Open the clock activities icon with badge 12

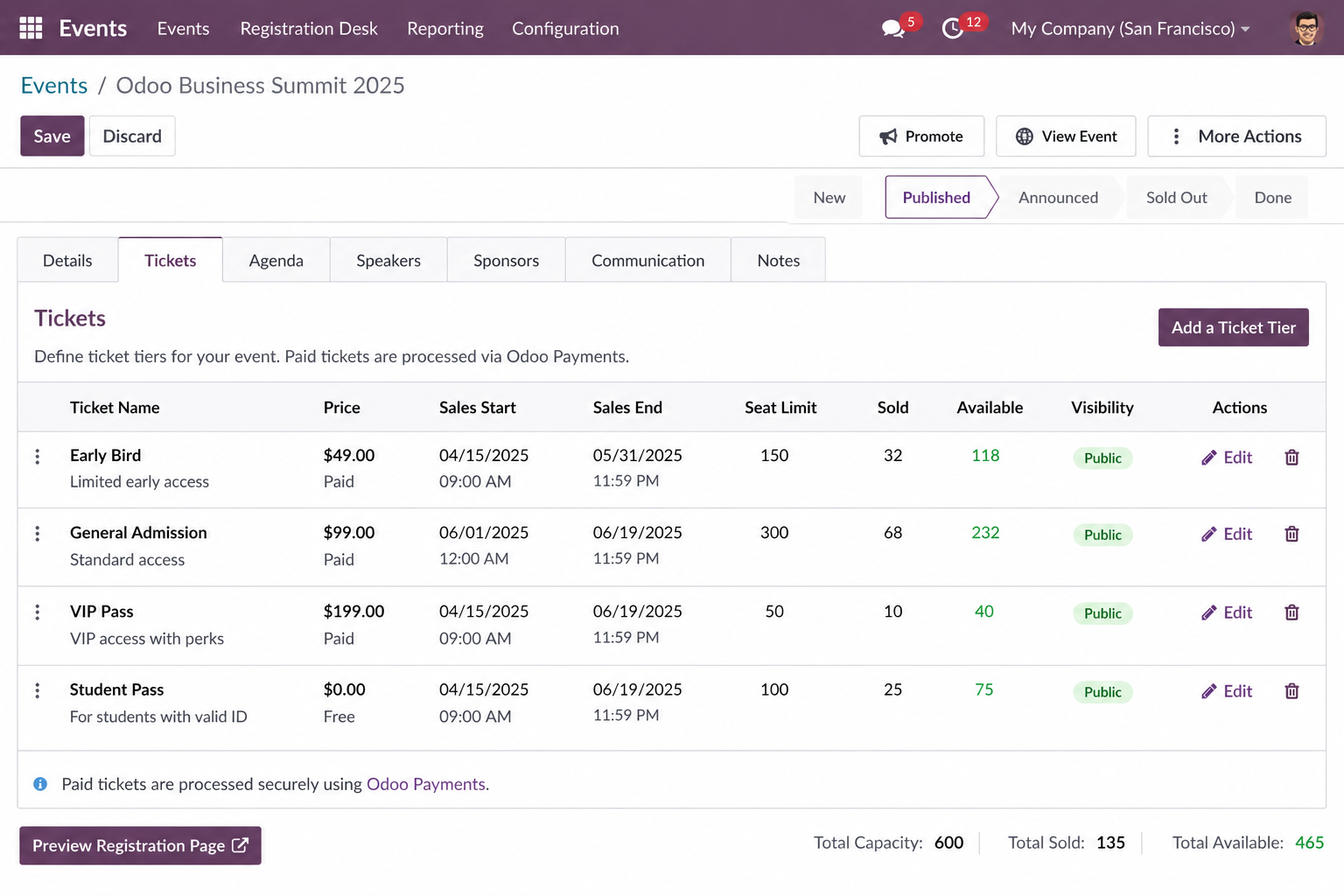953,29
